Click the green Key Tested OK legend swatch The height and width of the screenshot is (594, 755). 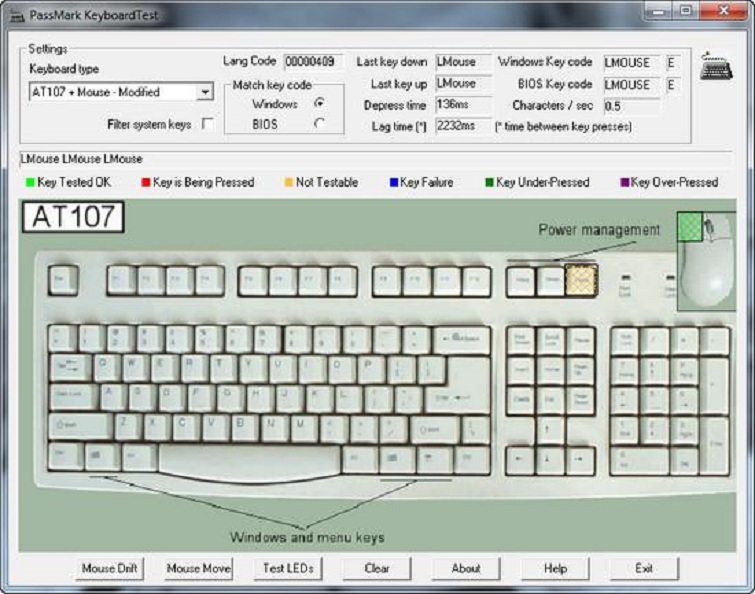30,183
